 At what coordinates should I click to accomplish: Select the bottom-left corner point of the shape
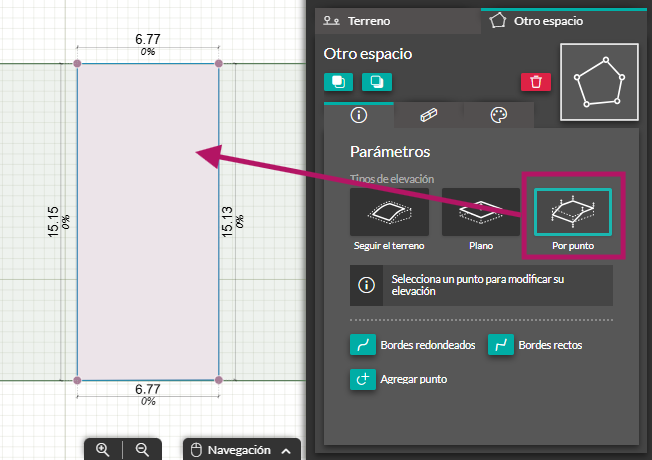77,380
